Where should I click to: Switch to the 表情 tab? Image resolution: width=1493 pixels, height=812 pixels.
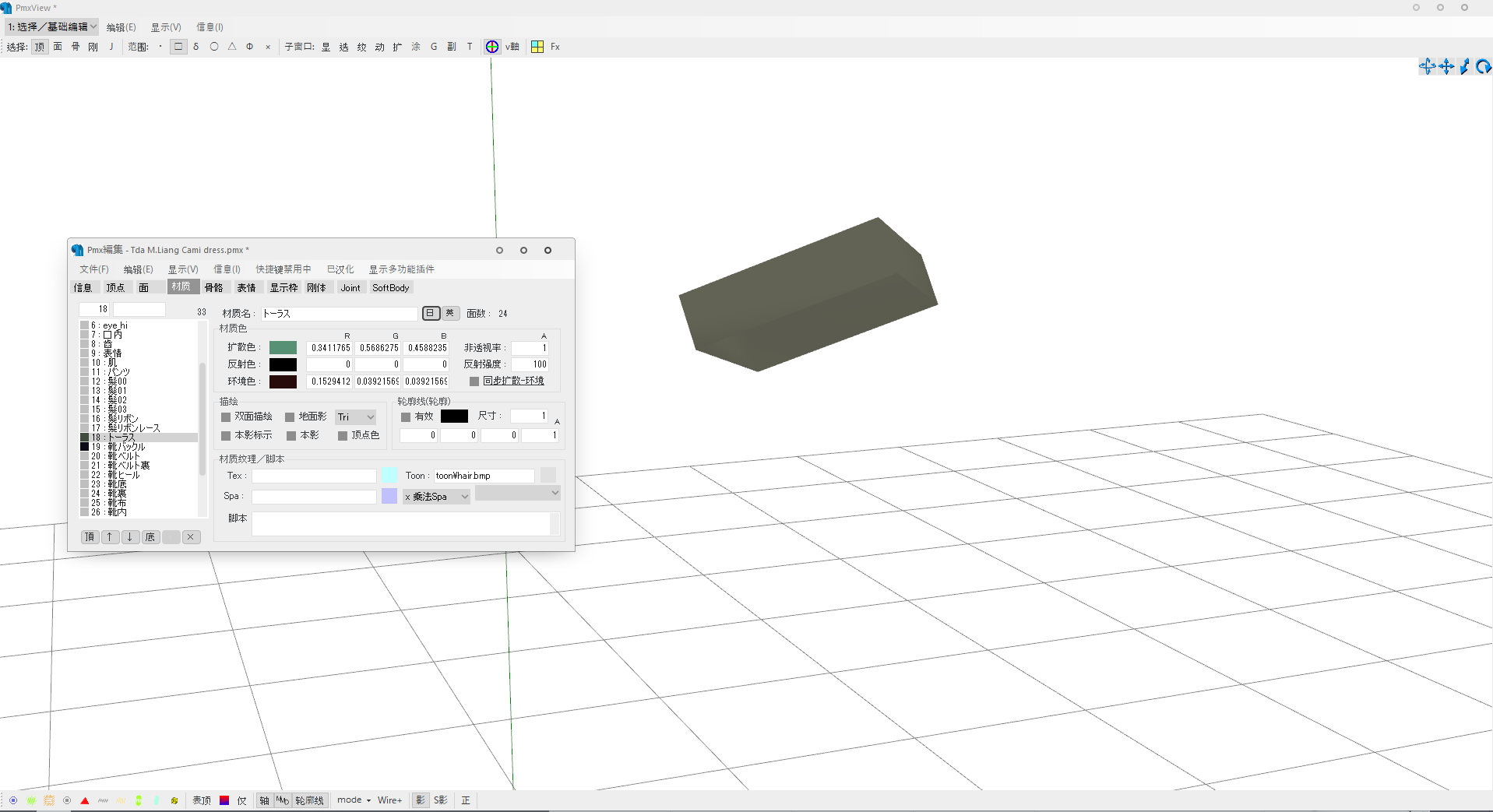point(246,288)
